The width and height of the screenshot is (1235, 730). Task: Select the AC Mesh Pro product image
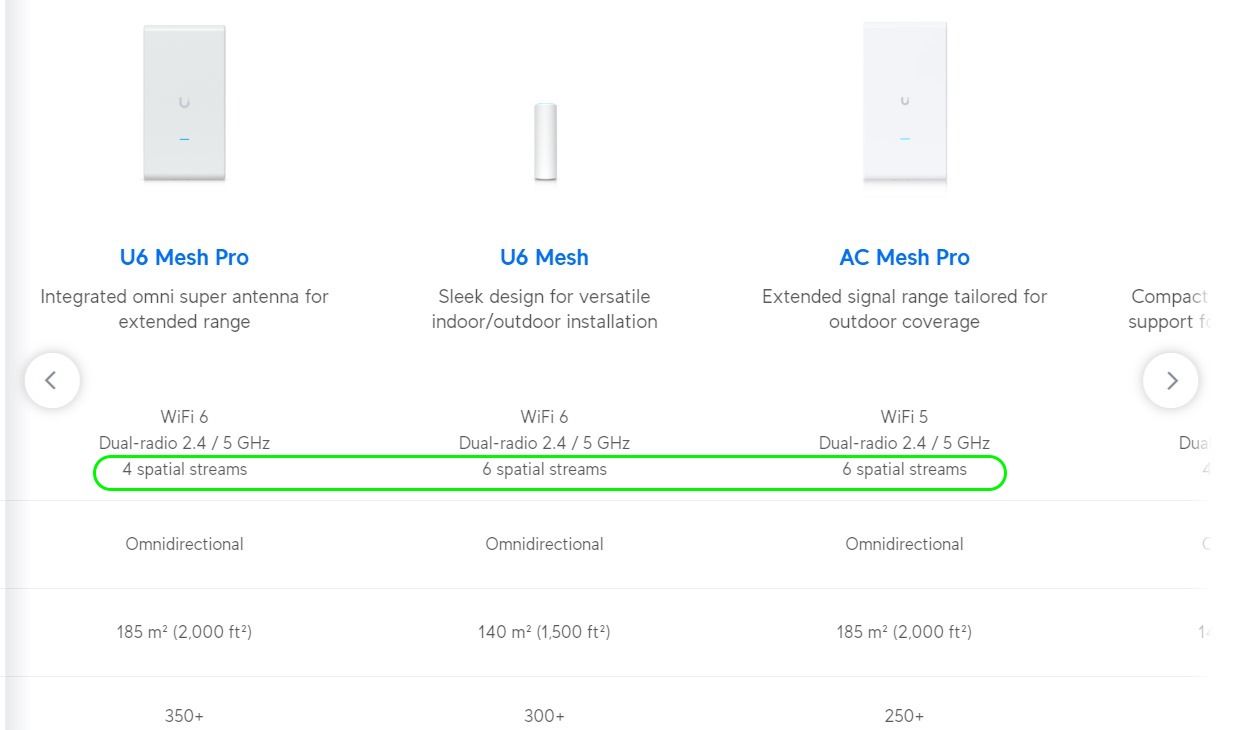pyautogui.click(x=905, y=103)
